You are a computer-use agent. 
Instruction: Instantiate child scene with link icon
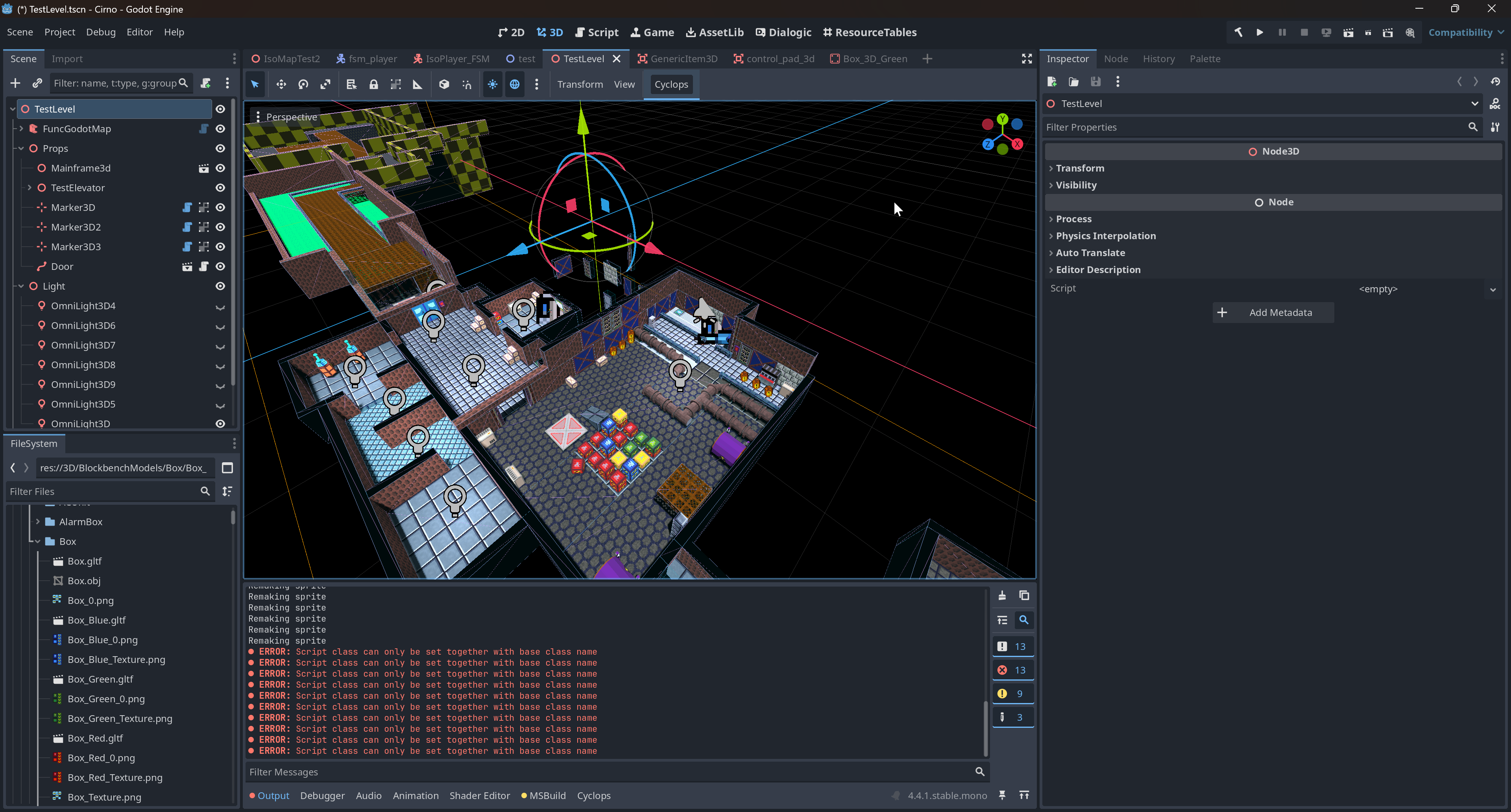[x=37, y=83]
